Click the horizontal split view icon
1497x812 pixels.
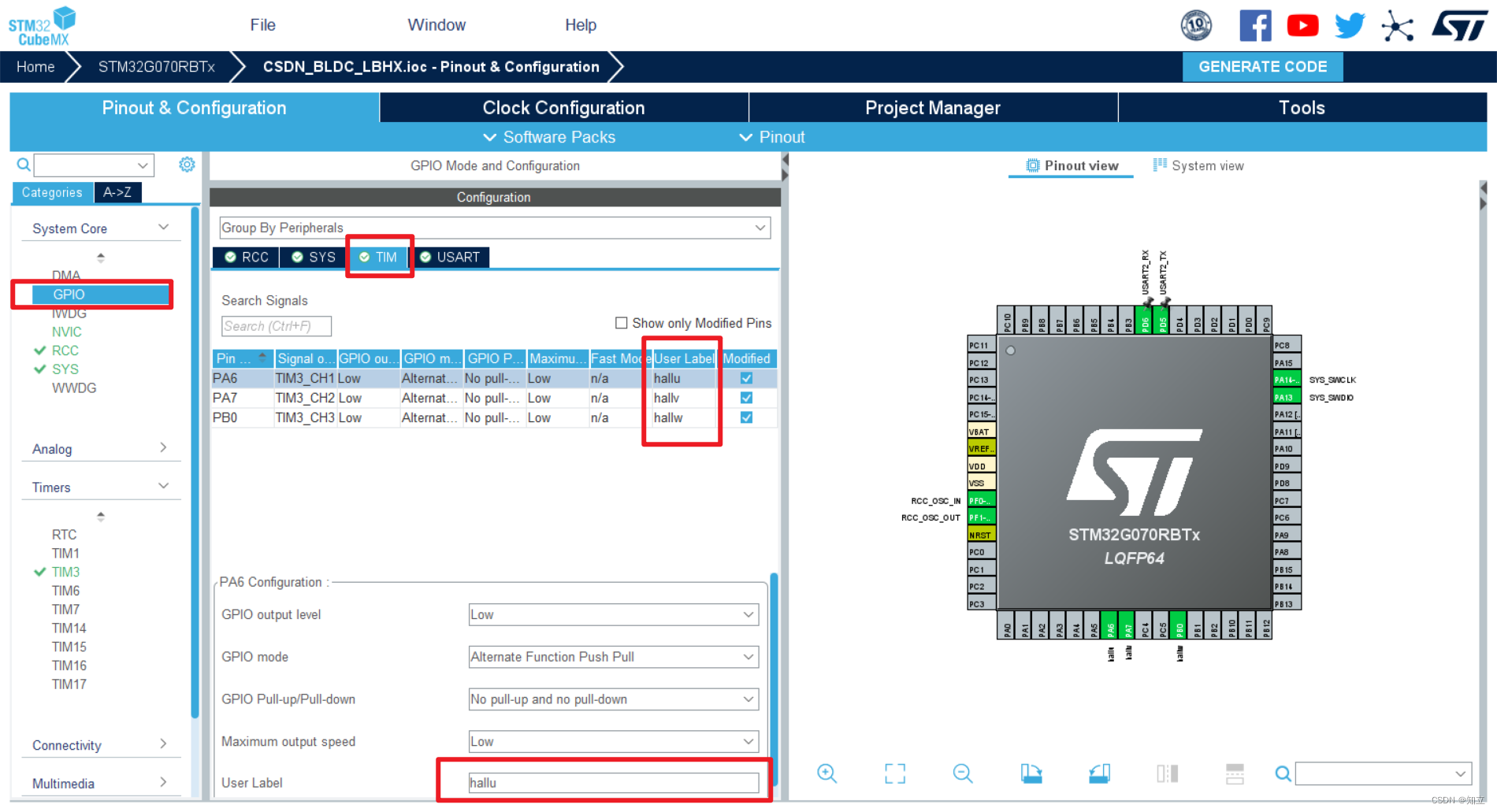click(x=1235, y=773)
